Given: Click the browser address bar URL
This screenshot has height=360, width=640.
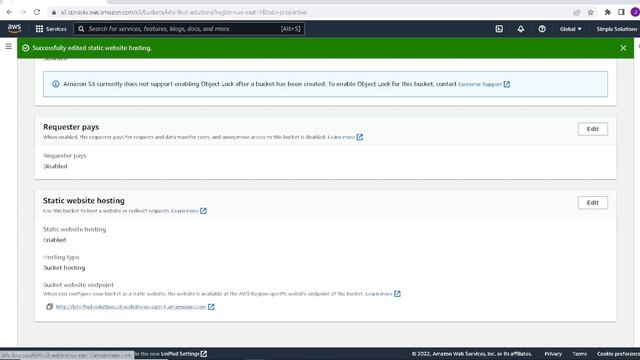Looking at the screenshot, I should (x=184, y=12).
